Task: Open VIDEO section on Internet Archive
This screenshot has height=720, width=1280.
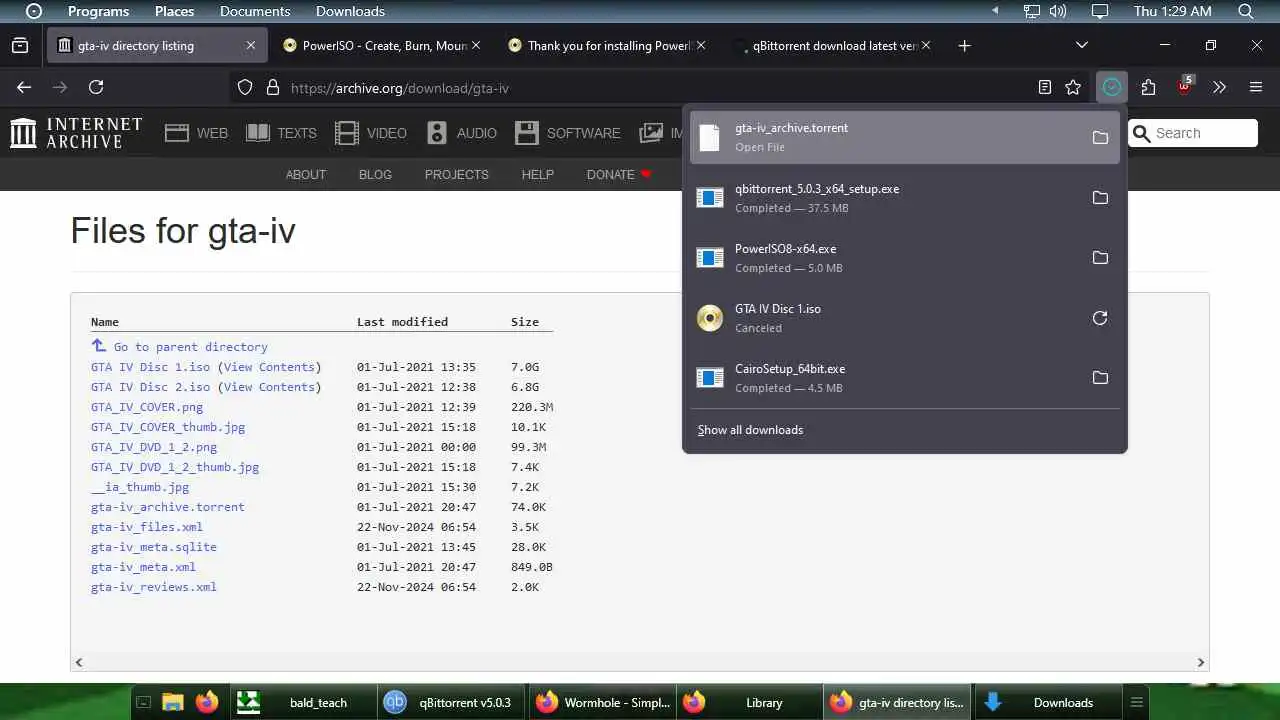Action: click(371, 133)
